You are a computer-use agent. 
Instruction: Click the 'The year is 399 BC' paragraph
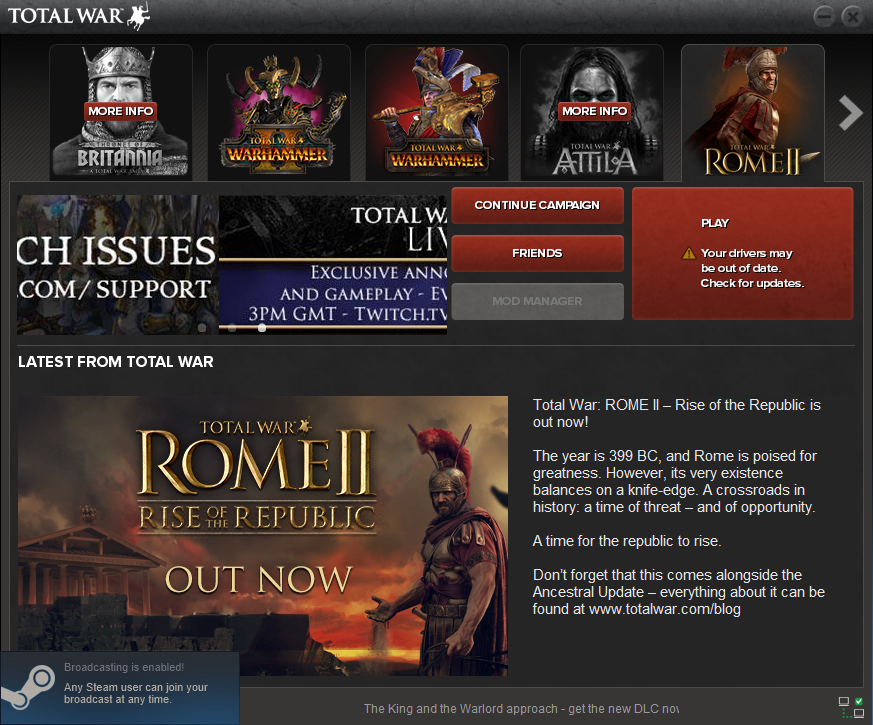point(675,482)
